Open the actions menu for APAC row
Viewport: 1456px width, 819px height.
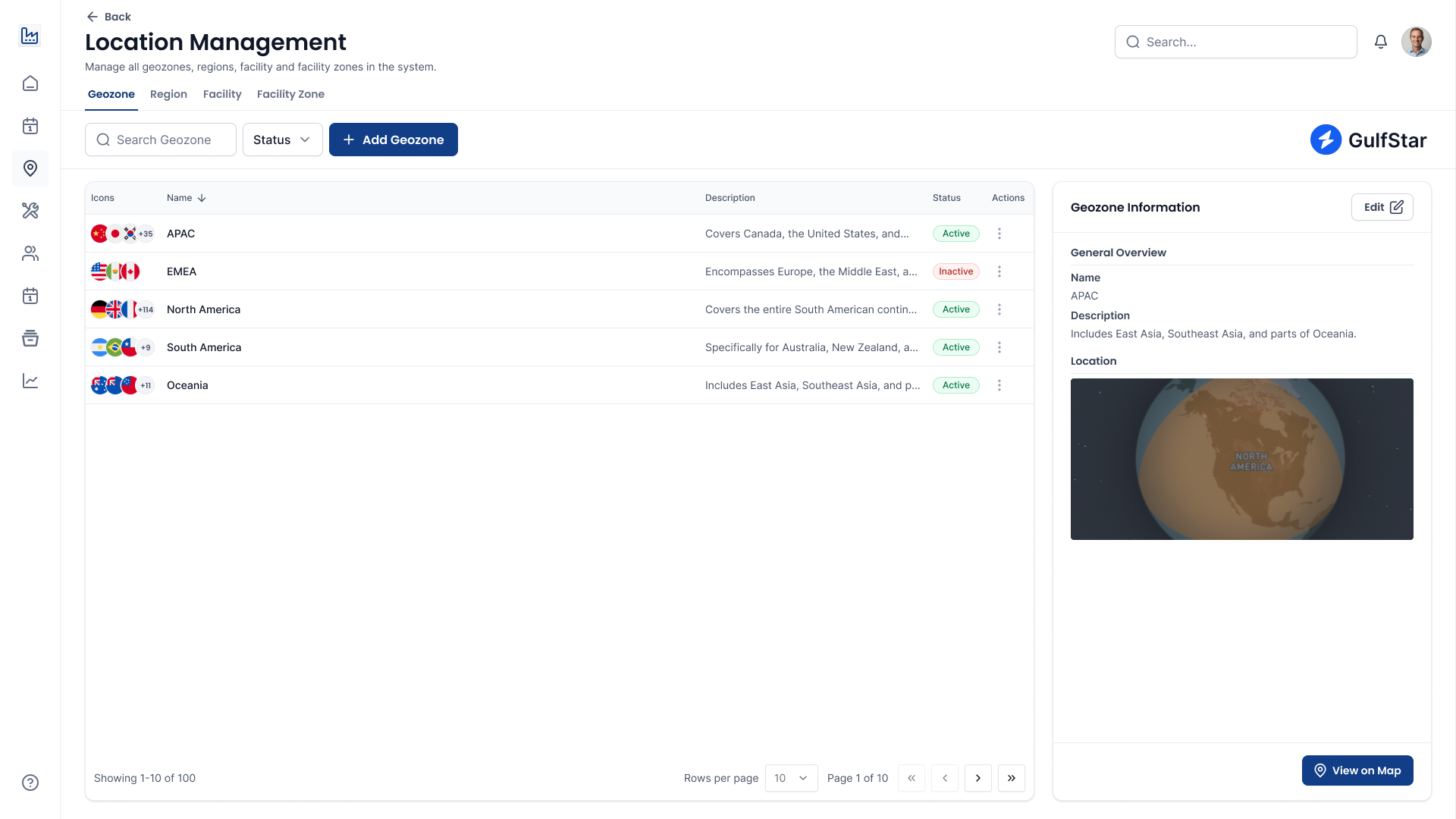click(x=999, y=234)
